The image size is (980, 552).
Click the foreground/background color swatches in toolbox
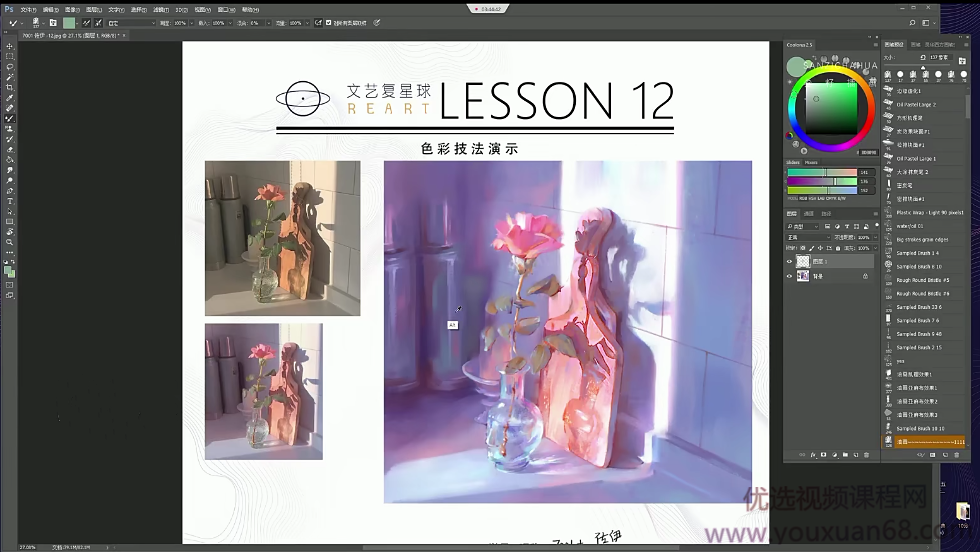9,271
